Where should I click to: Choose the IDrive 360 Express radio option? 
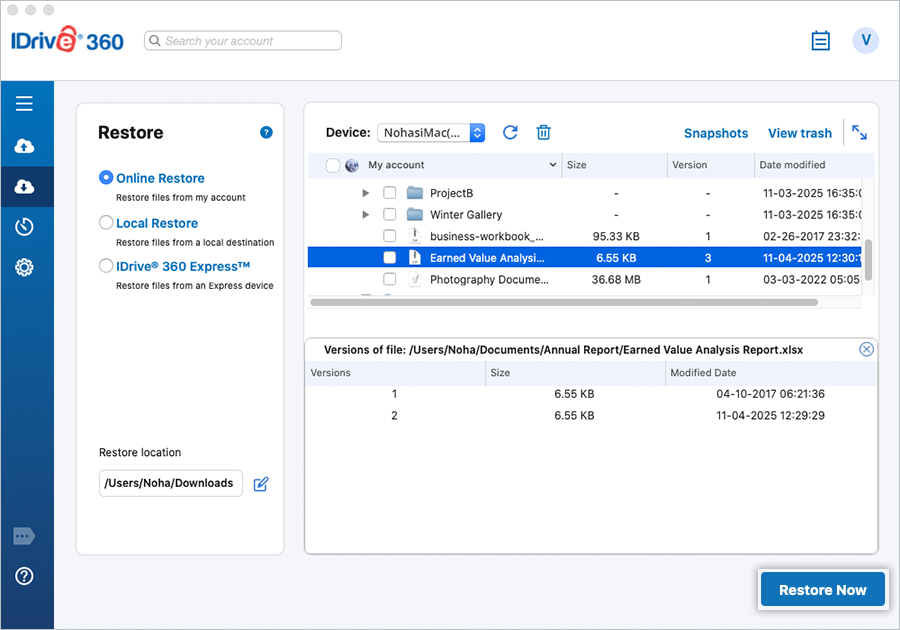pyautogui.click(x=106, y=266)
